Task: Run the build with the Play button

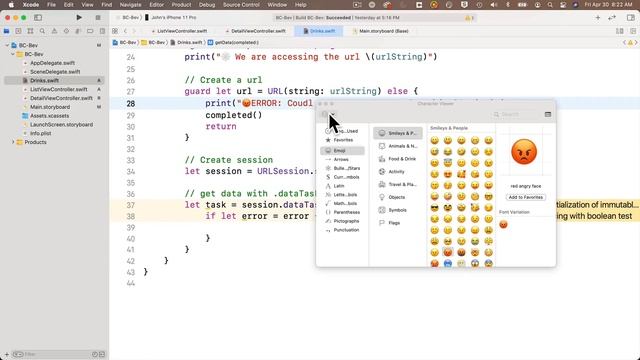Action: [79, 18]
